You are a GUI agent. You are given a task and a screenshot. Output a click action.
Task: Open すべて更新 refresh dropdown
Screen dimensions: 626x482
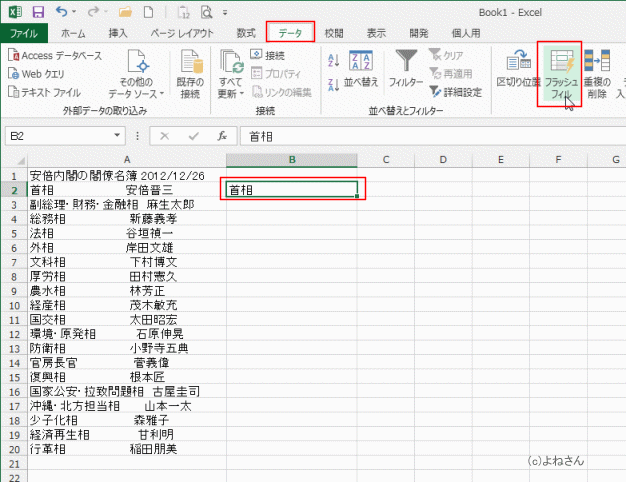[230, 74]
